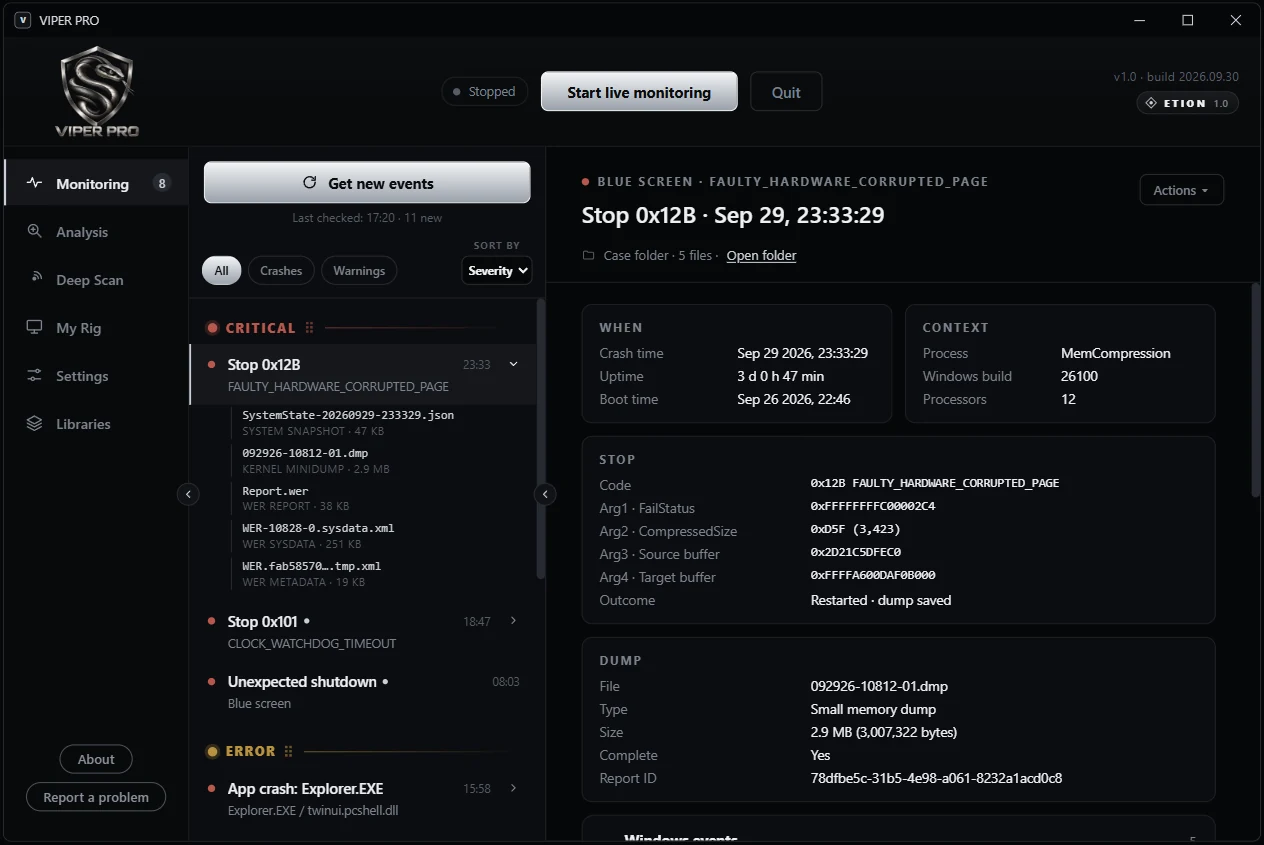This screenshot has width=1264, height=845.
Task: Click Start live monitoring button
Action: 639,92
